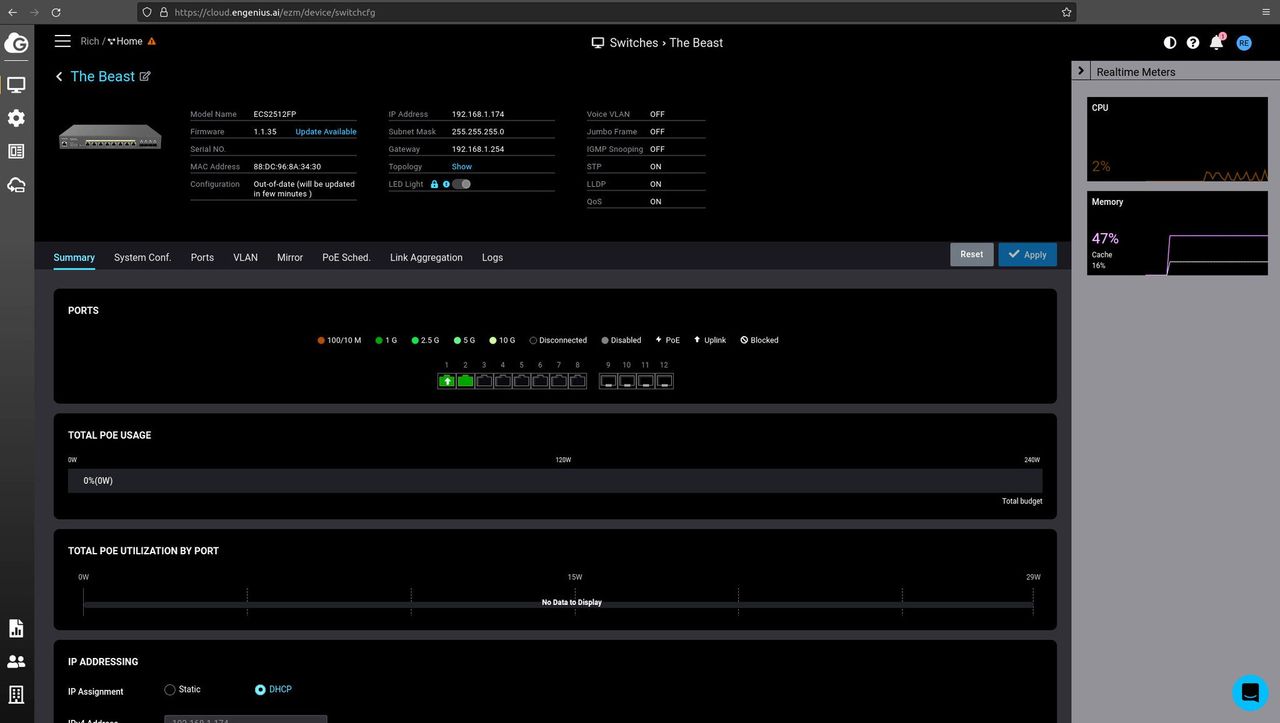Switch to the System Conf. tab
This screenshot has width=1280, height=723.
(143, 258)
